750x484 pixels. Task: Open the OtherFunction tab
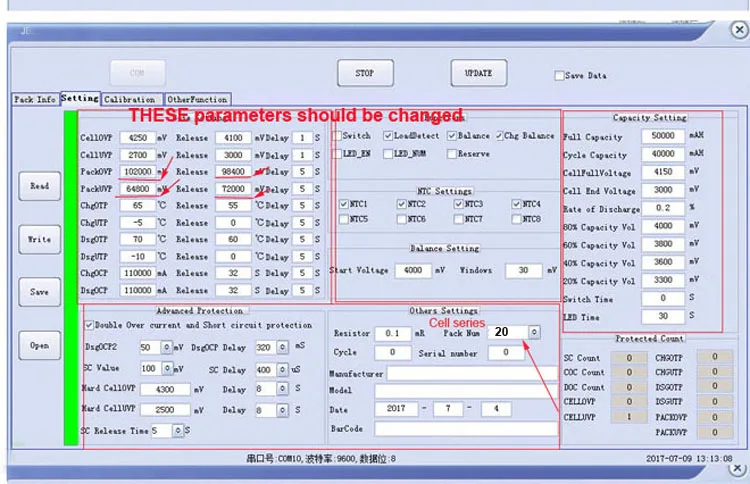tap(198, 99)
